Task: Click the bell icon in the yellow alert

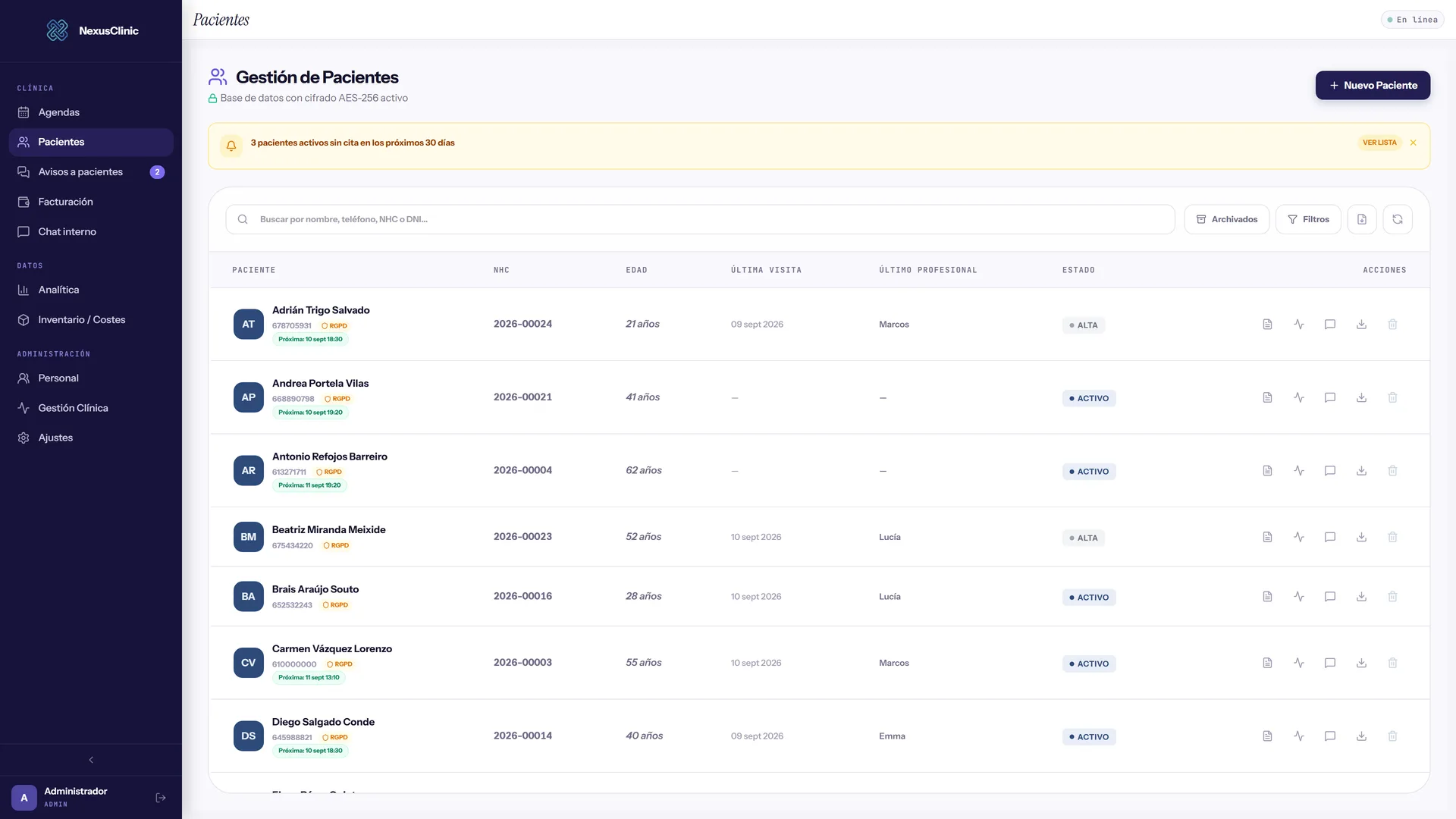Action: 231,146
